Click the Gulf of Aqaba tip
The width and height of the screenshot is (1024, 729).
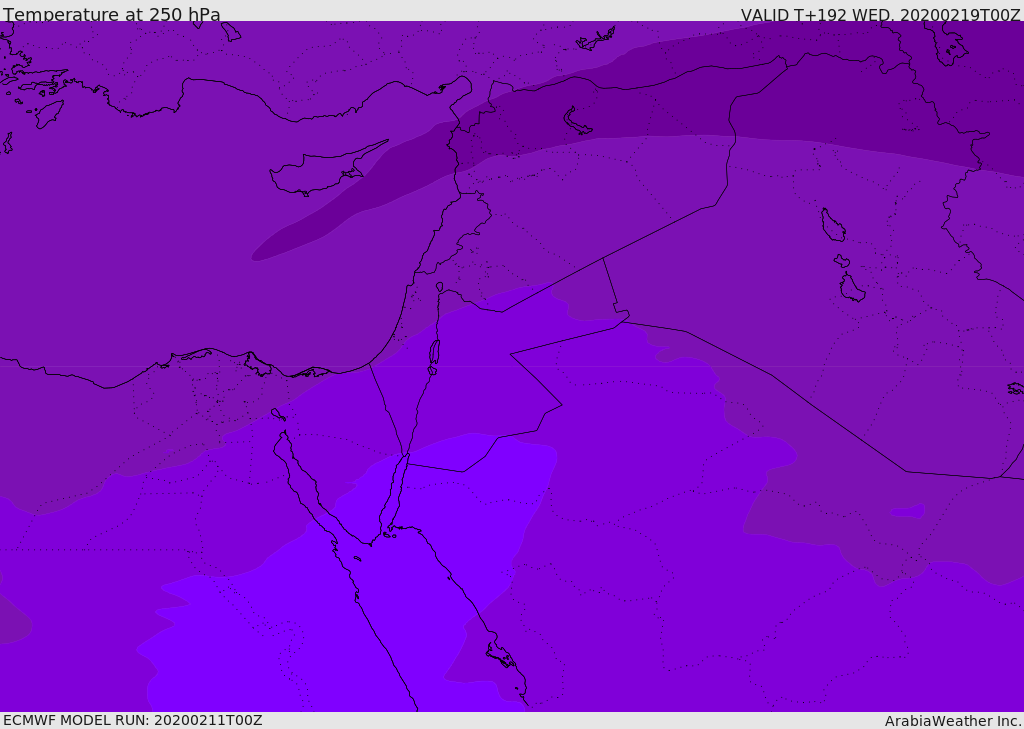click(x=406, y=455)
